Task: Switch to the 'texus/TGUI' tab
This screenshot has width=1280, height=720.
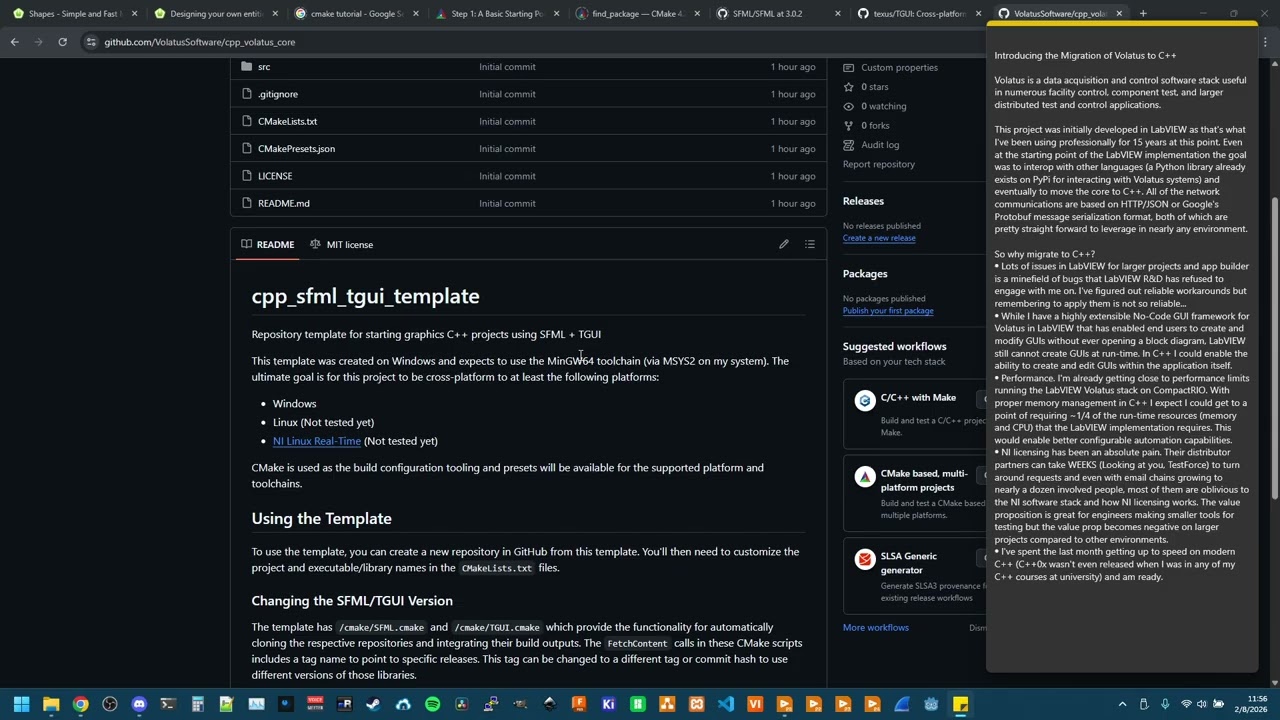Action: click(x=919, y=14)
